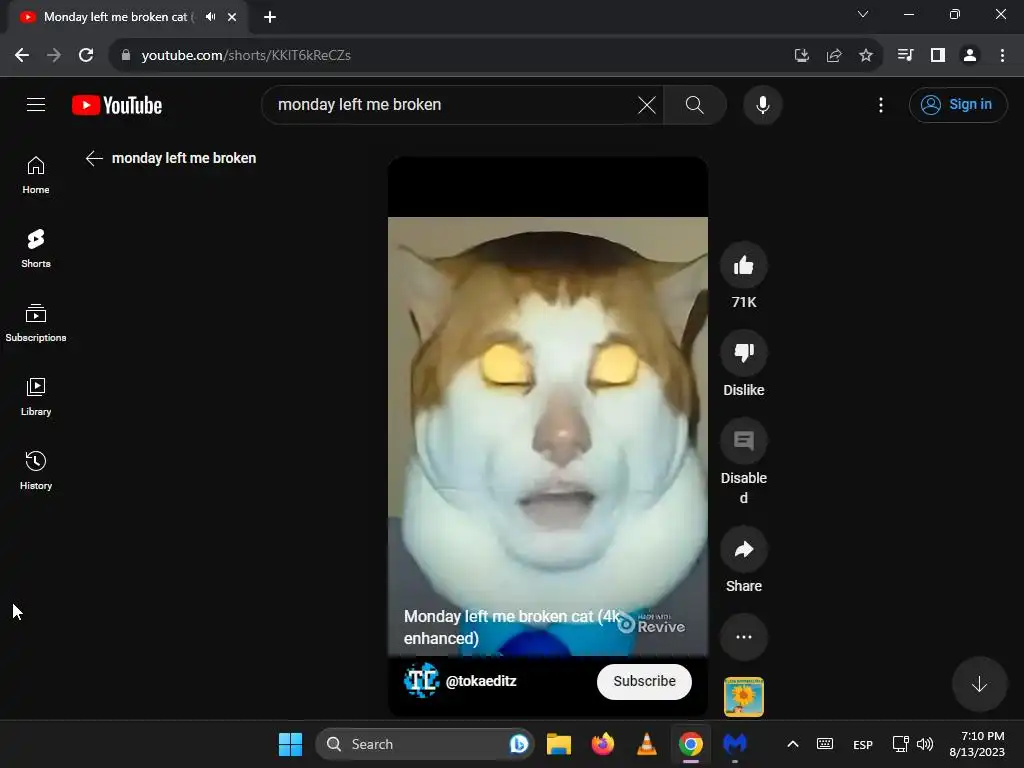Navigate forward in Chrome
The image size is (1024, 768).
[x=54, y=55]
